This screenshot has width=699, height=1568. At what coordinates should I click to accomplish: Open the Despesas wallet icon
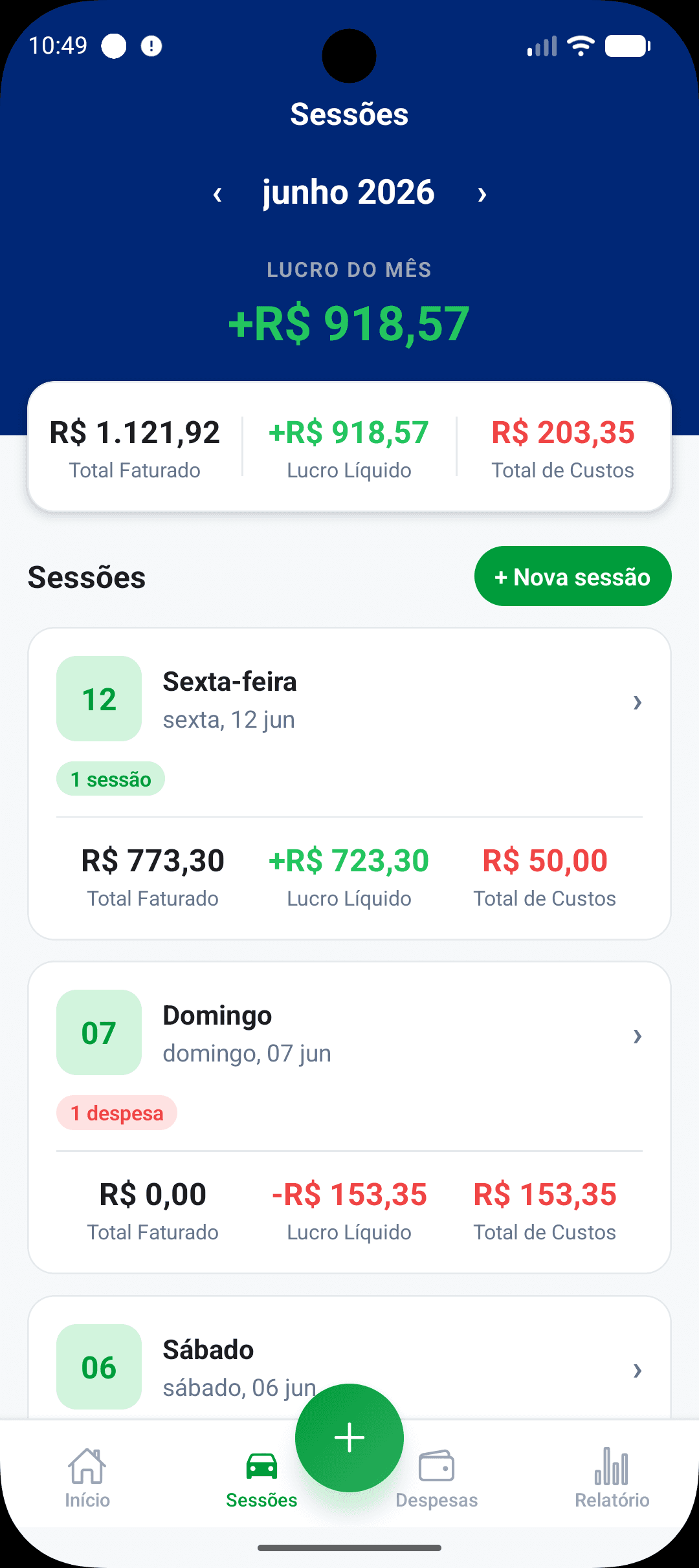coord(436,1466)
